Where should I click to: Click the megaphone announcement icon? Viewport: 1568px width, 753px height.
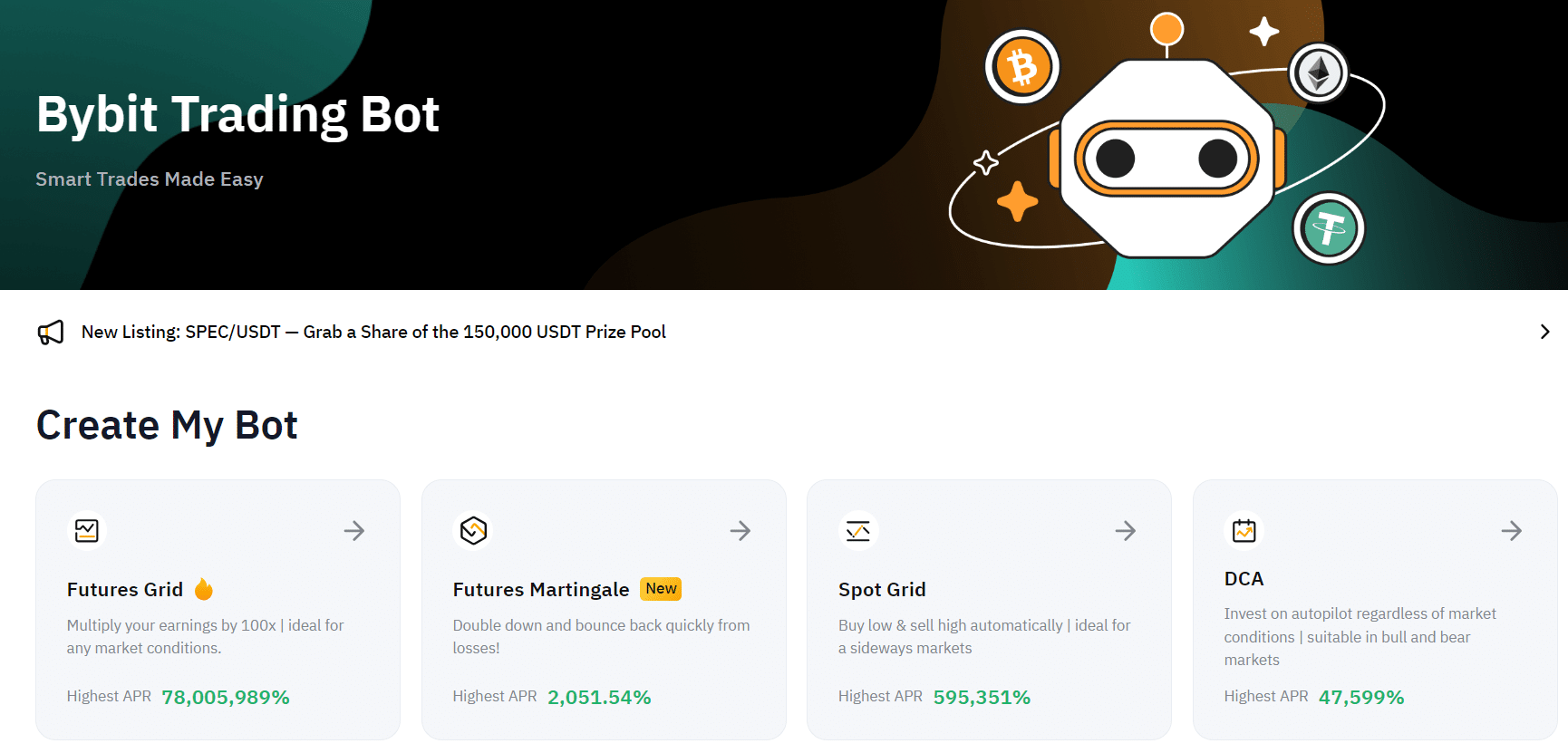tap(51, 333)
